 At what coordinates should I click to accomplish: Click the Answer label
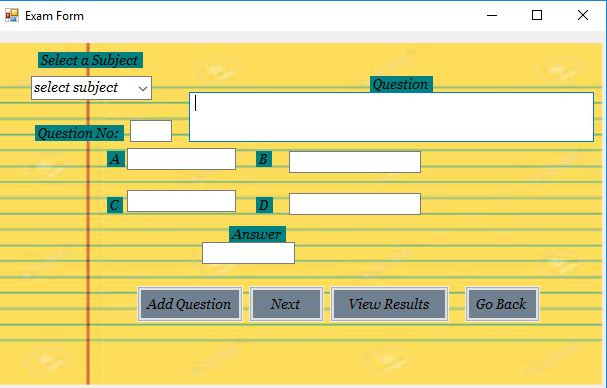[257, 234]
